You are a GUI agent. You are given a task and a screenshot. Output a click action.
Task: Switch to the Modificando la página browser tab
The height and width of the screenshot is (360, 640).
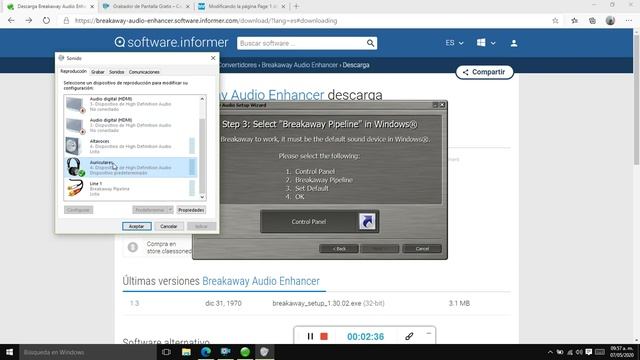pyautogui.click(x=241, y=7)
